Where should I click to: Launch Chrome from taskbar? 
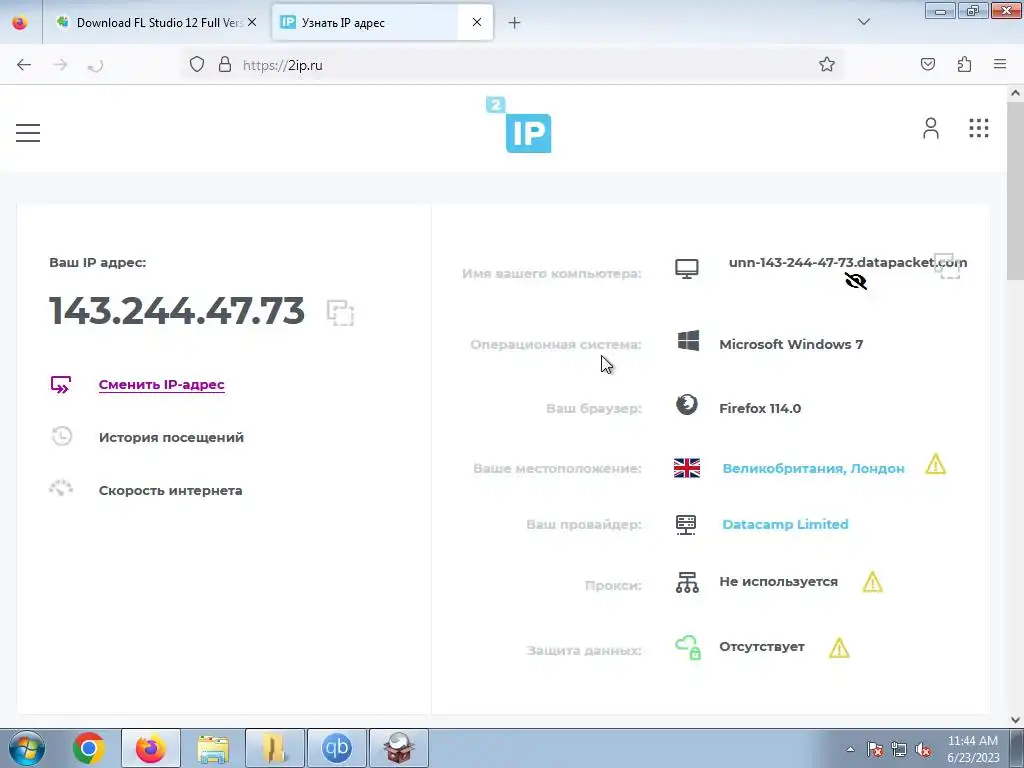89,748
